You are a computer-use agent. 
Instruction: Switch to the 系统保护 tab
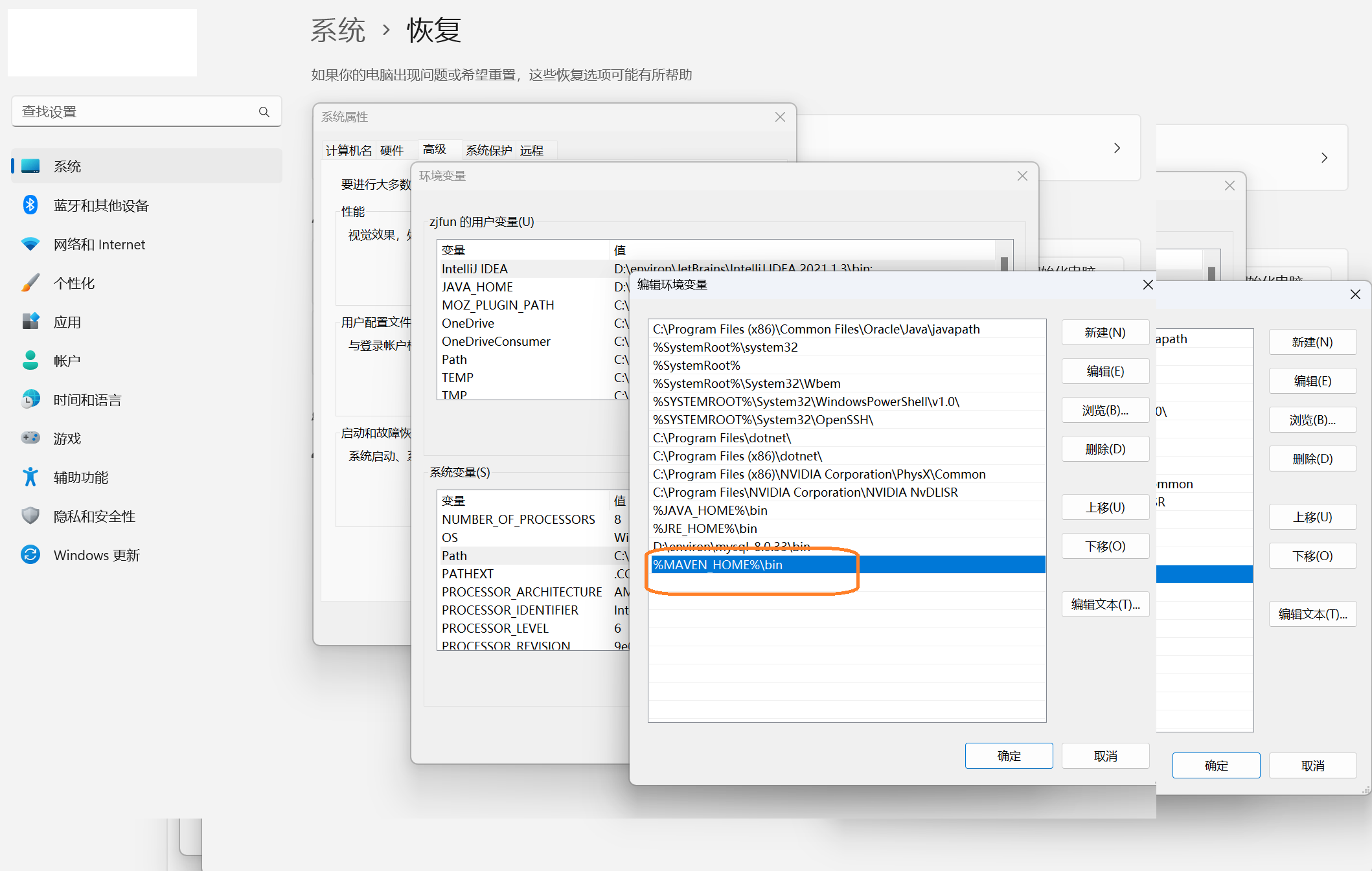pos(488,150)
